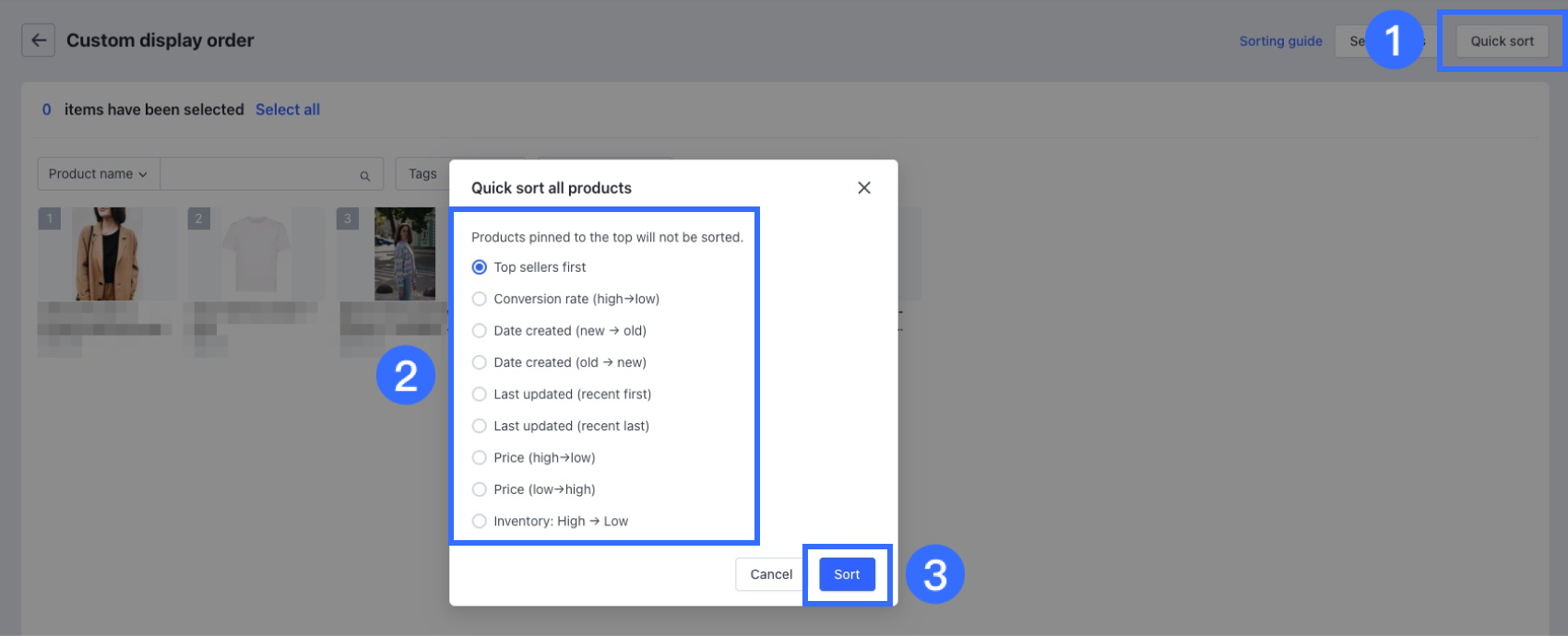Viewport: 1568px width, 636px height.
Task: Choose Price (low→high) sorting
Action: pos(480,489)
